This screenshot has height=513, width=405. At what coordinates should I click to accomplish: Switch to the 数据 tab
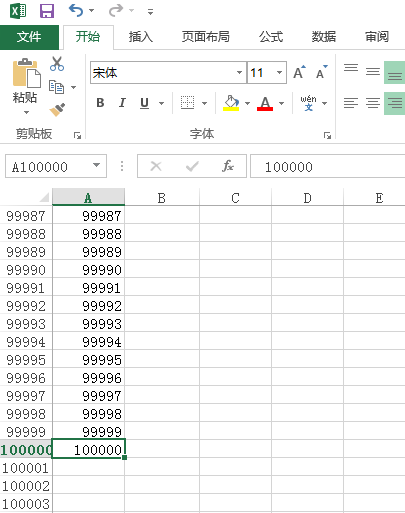point(324,37)
